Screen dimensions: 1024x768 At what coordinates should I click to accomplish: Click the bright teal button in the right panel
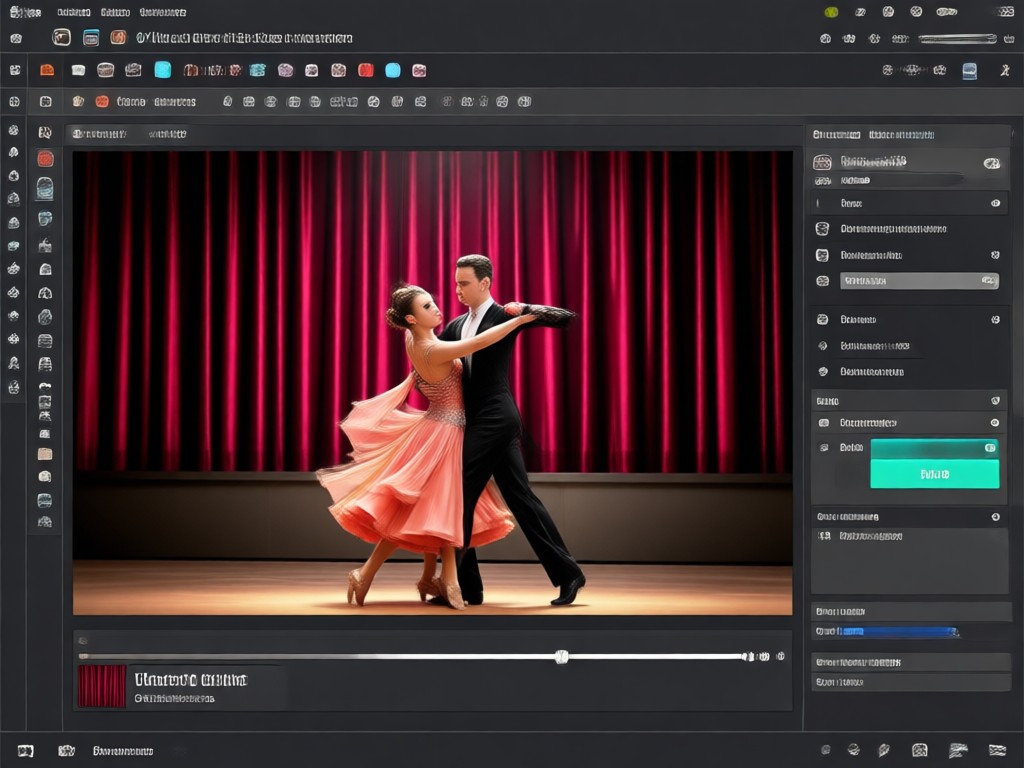pos(935,474)
